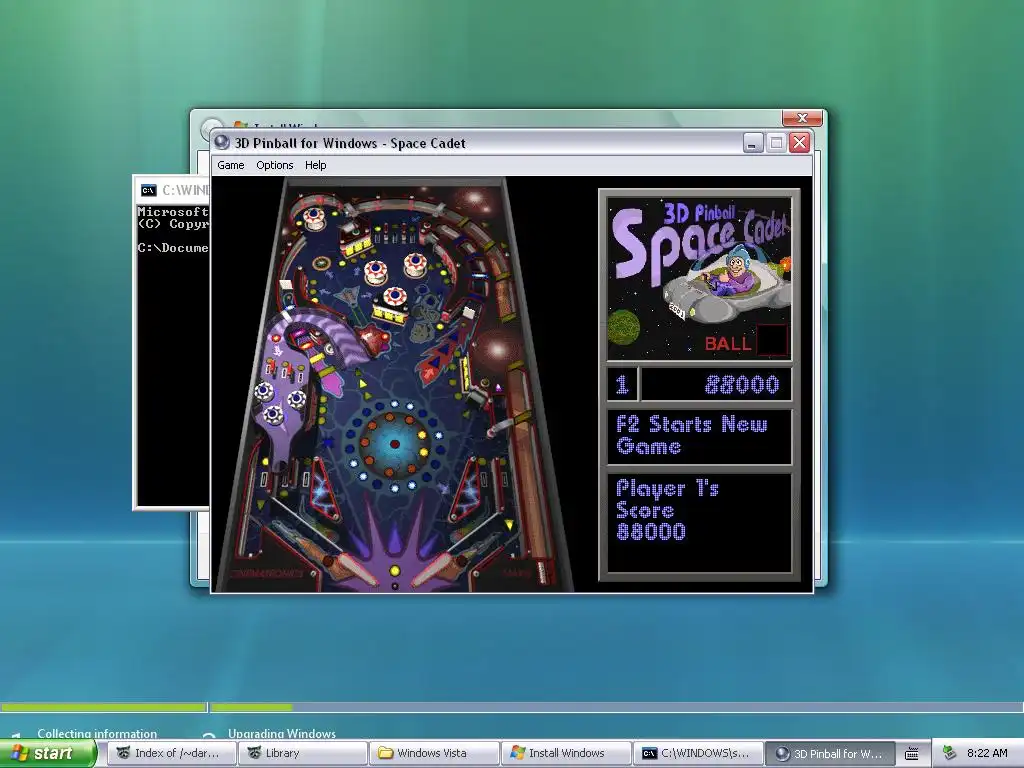Click the red spaceship on the playfield
The height and width of the screenshot is (768, 1024).
tap(372, 340)
